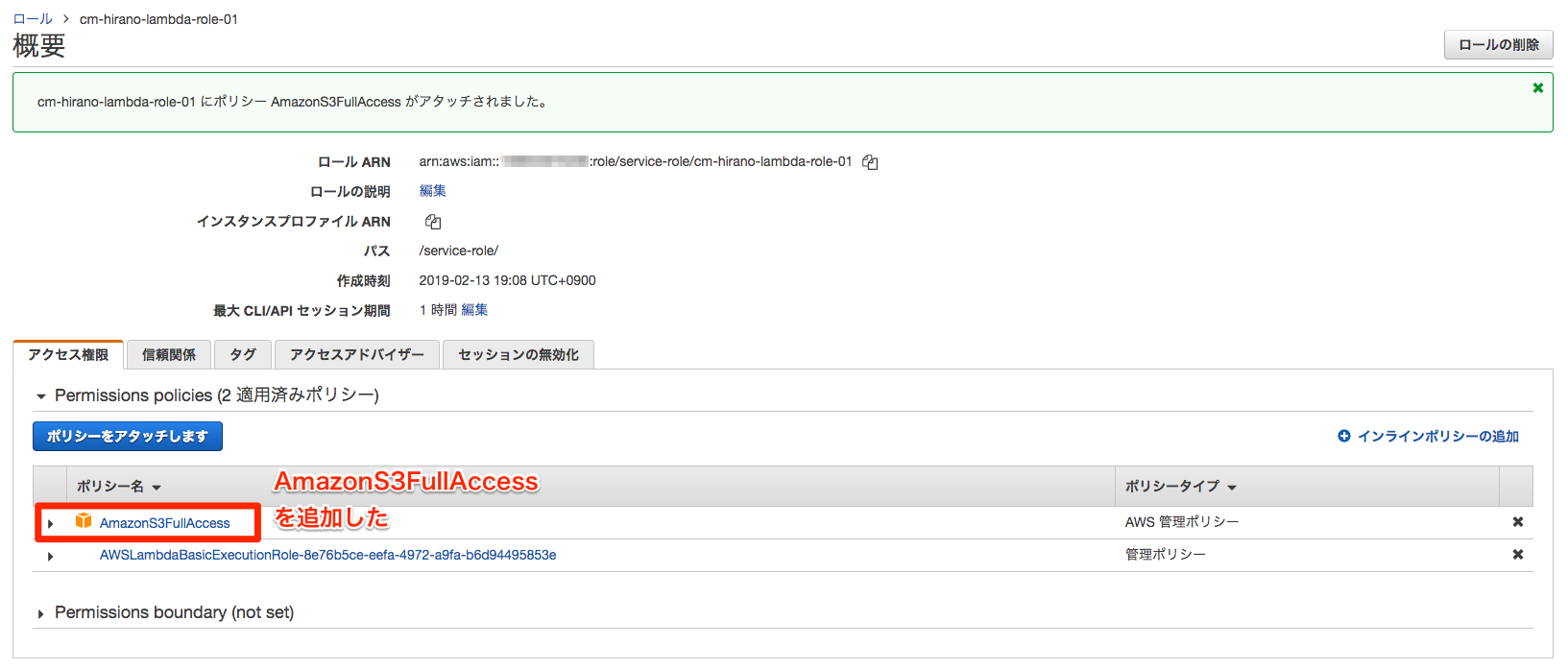This screenshot has height=669, width=1568.
Task: Open the インラインポリシーの追加 link
Action: click(1438, 437)
